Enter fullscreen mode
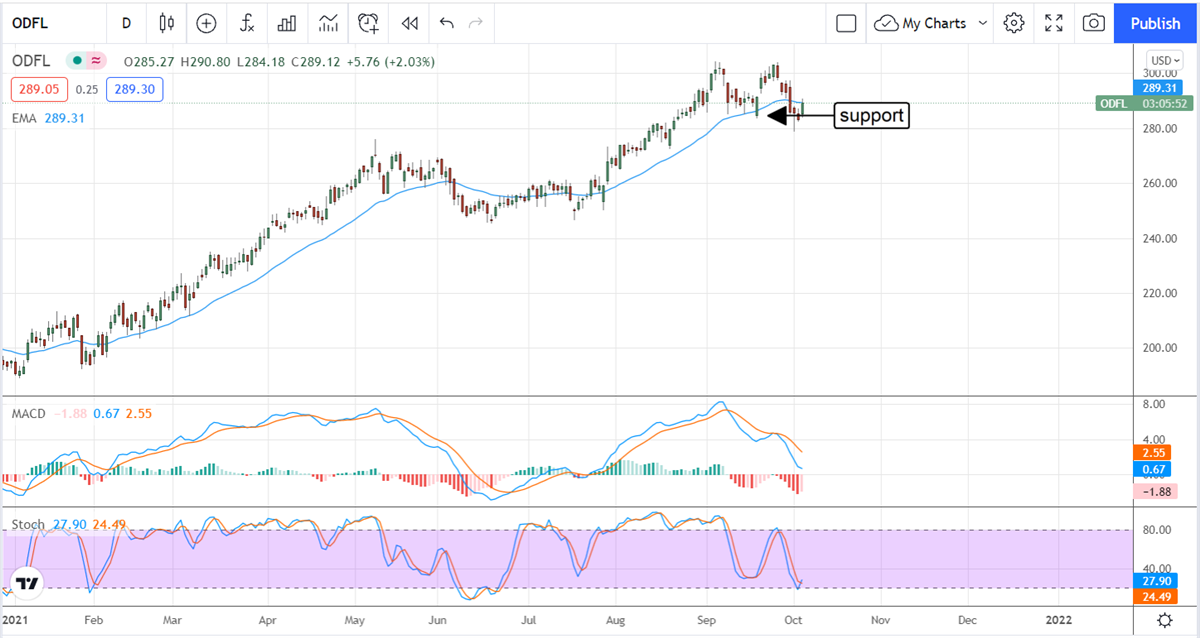The width and height of the screenshot is (1200, 638). pos(1054,22)
